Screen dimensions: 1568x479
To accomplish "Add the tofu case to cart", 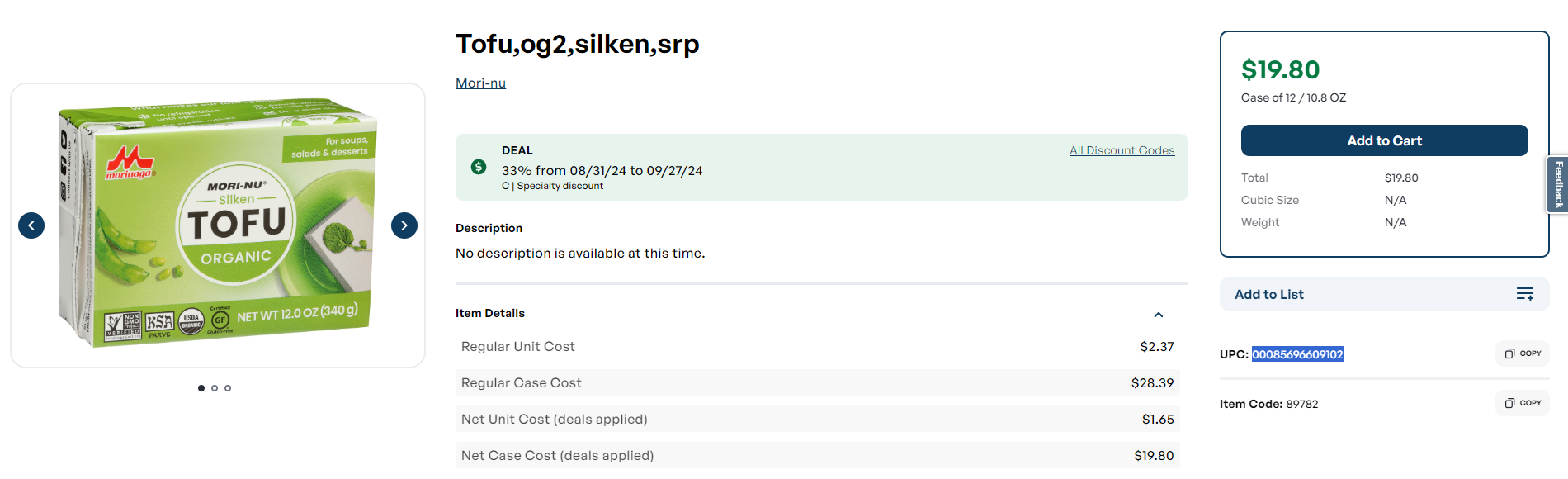I will tap(1384, 140).
